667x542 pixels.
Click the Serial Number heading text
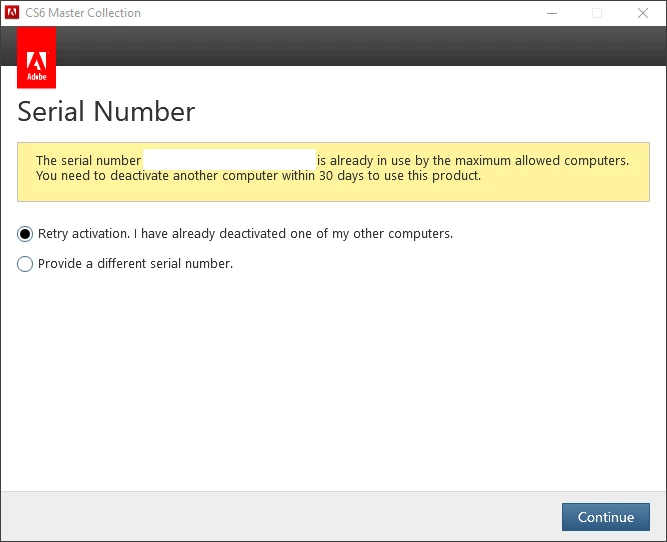coord(106,112)
